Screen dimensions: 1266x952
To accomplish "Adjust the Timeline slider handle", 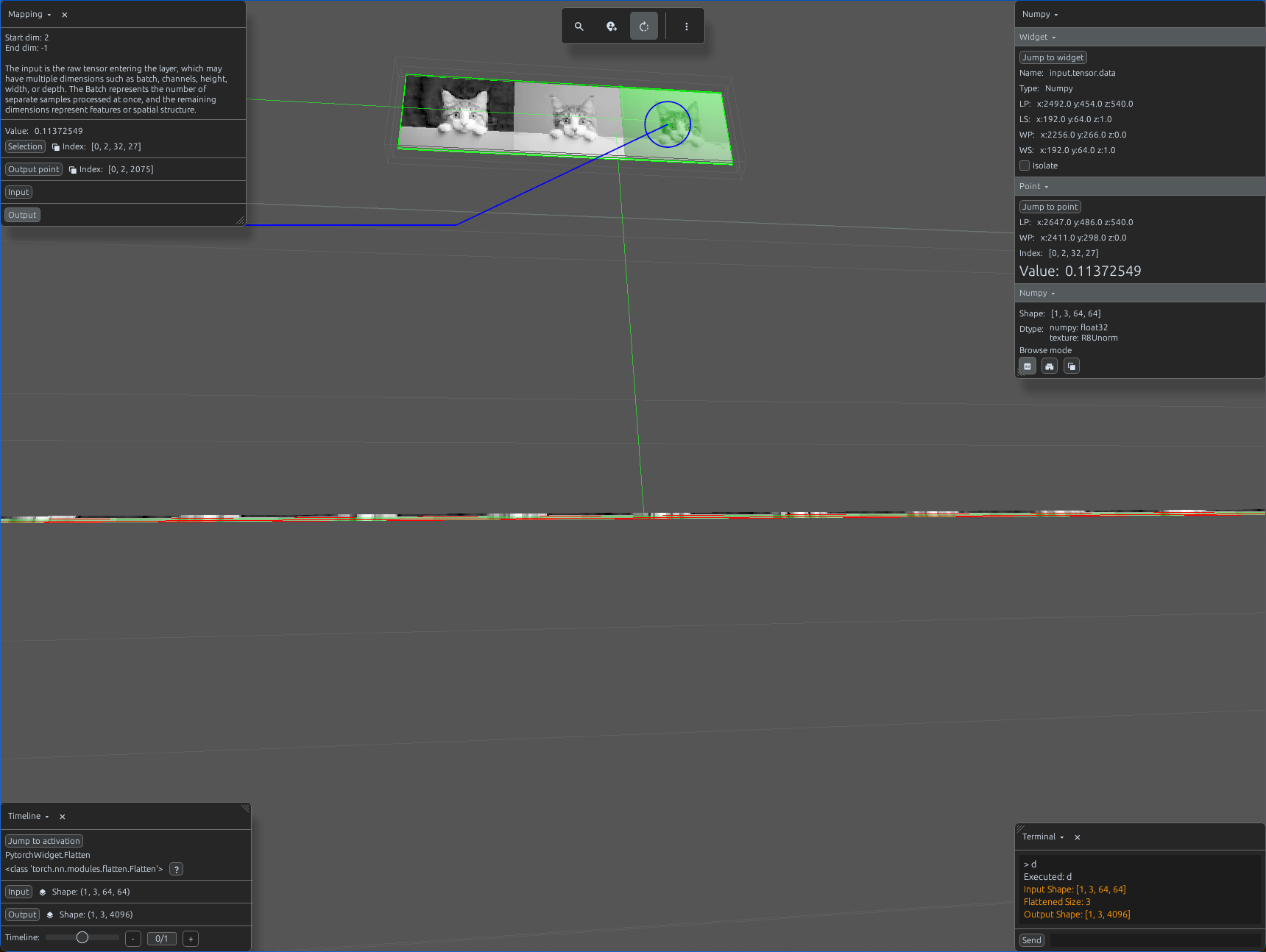I will click(82, 937).
